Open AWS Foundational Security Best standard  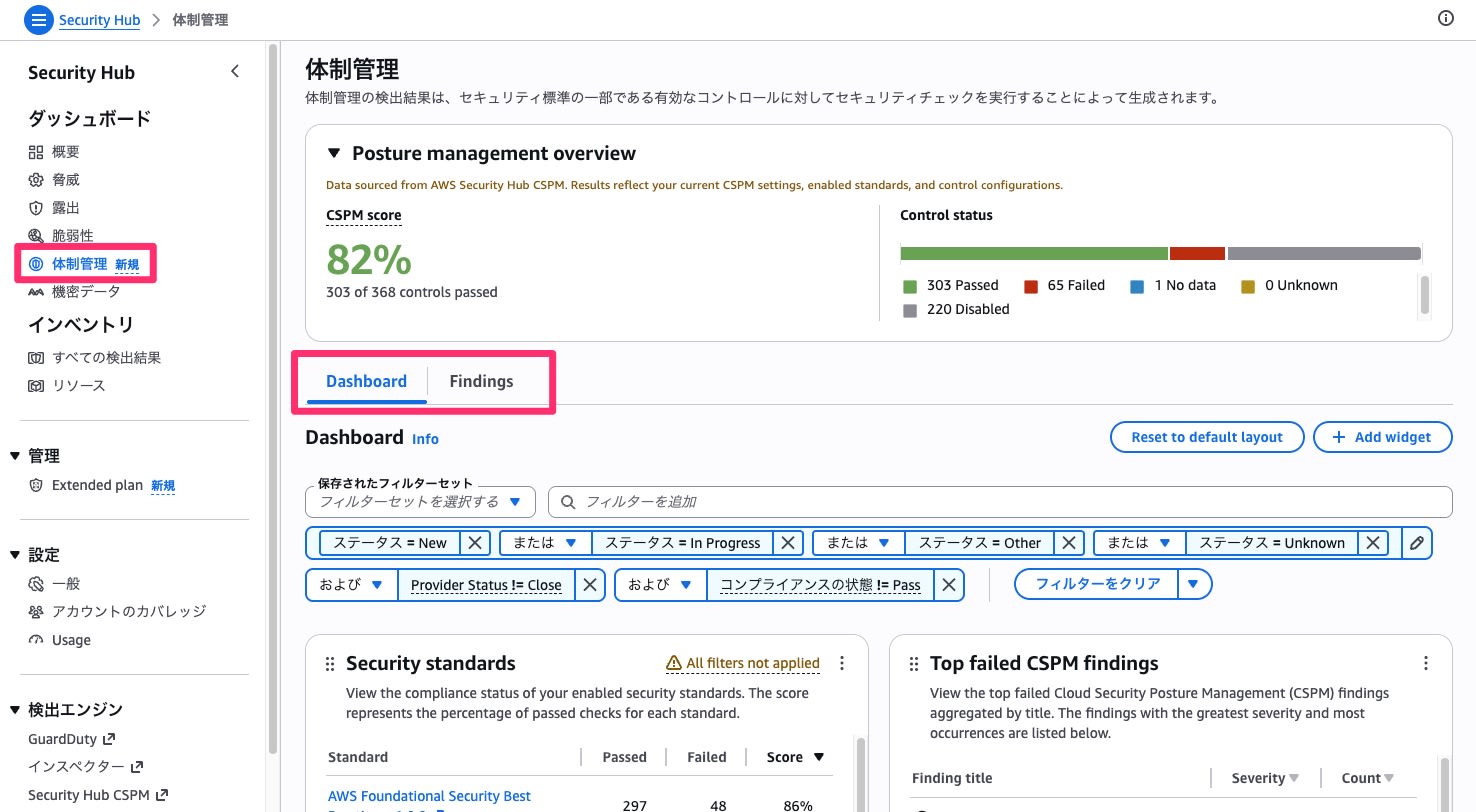(x=429, y=796)
